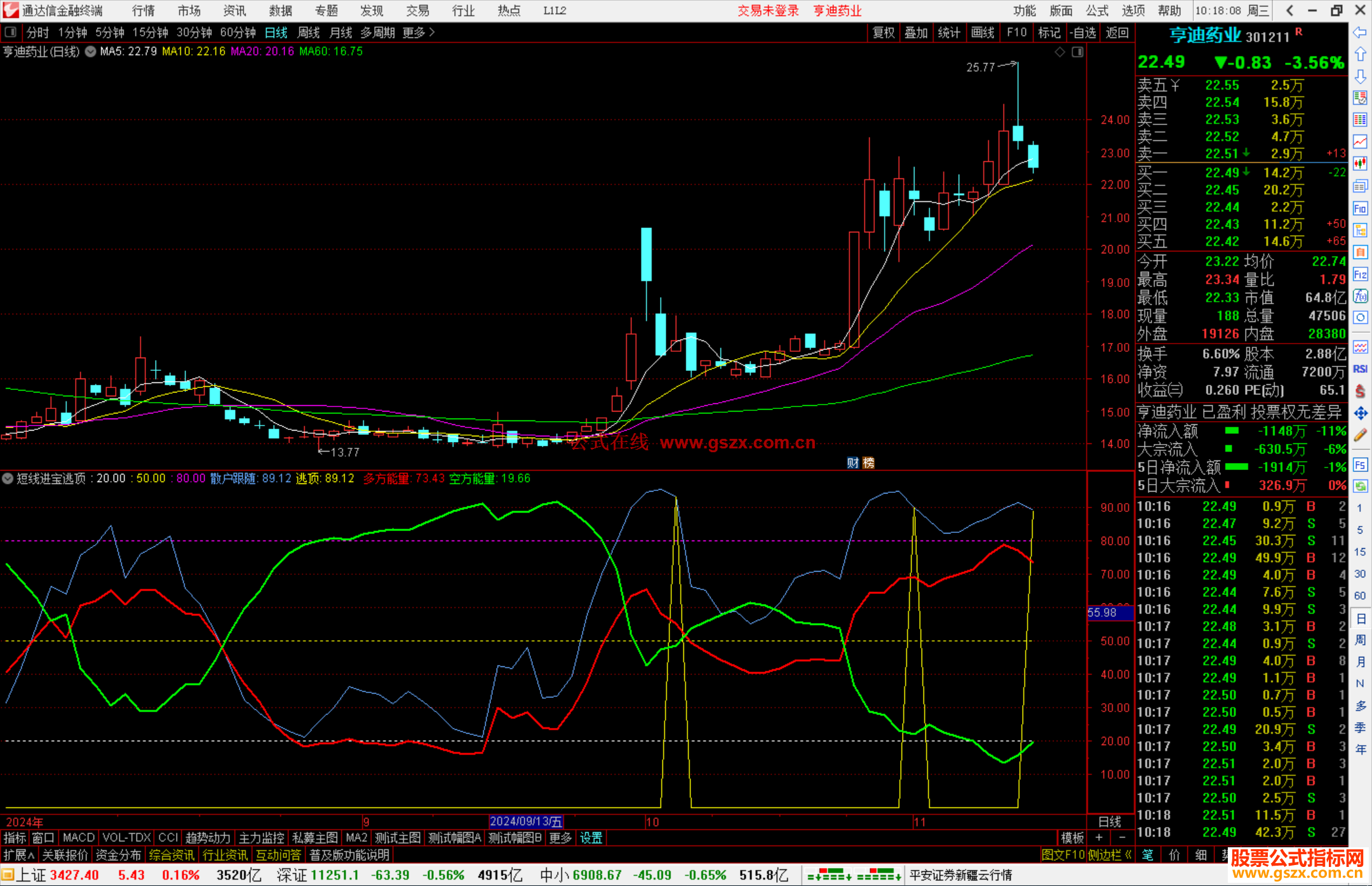Click the 复权 button
Viewport: 1372px width, 886px height.
point(884,32)
